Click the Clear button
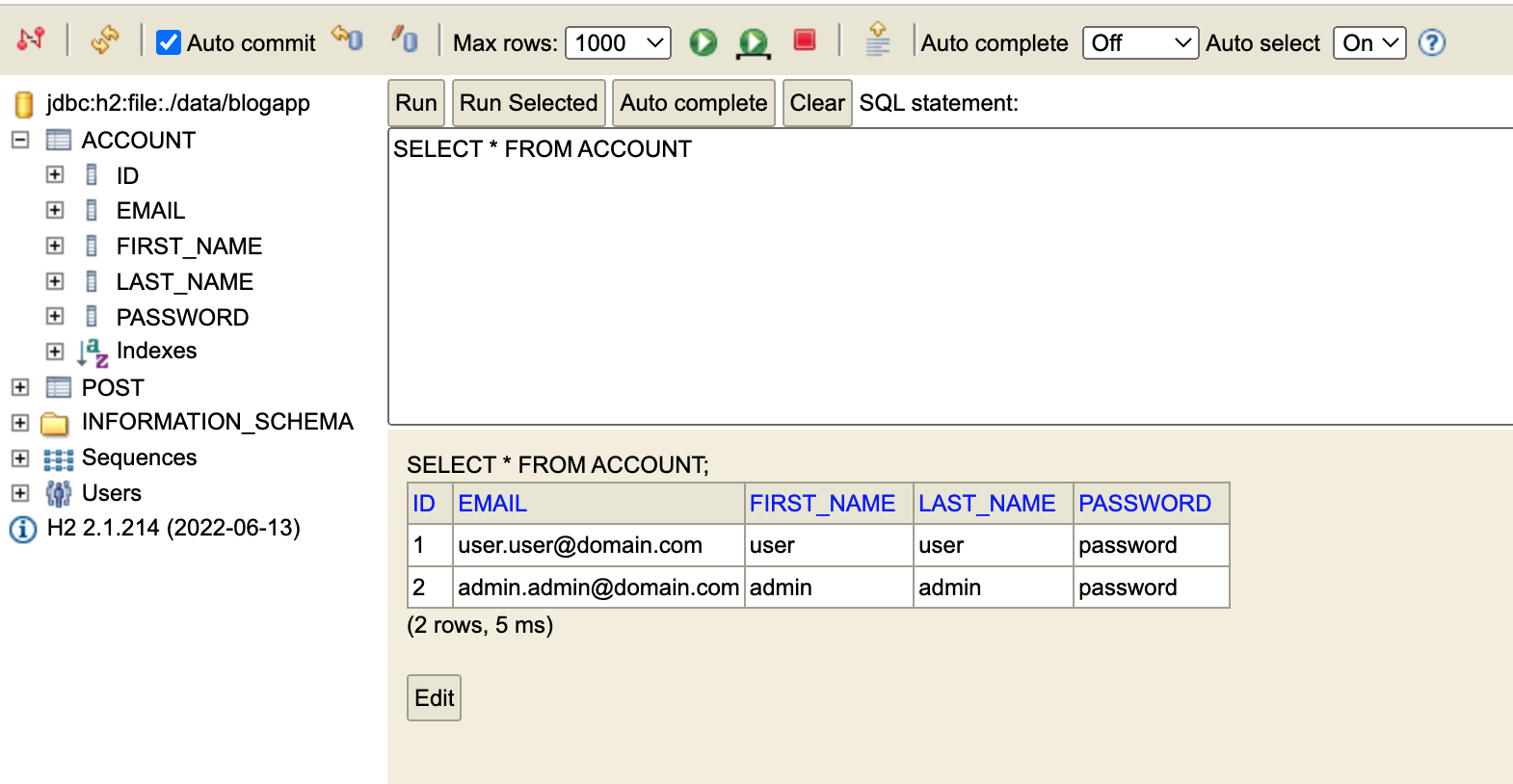The image size is (1513, 784). coord(817,103)
